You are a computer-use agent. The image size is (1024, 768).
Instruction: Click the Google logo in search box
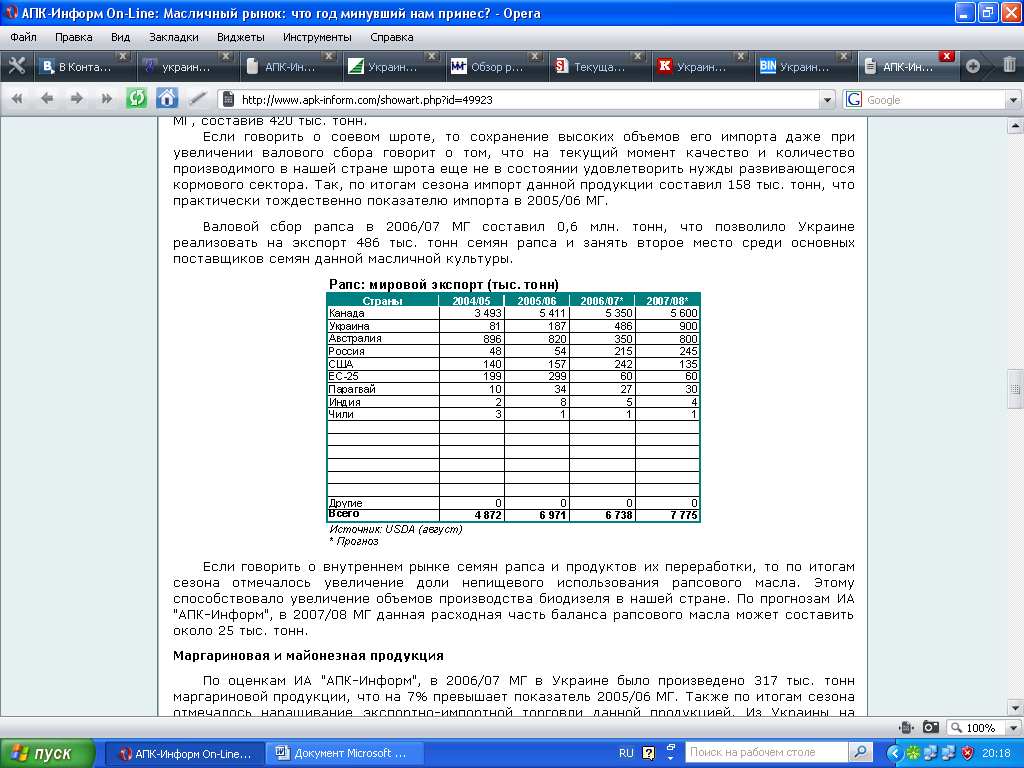point(854,100)
